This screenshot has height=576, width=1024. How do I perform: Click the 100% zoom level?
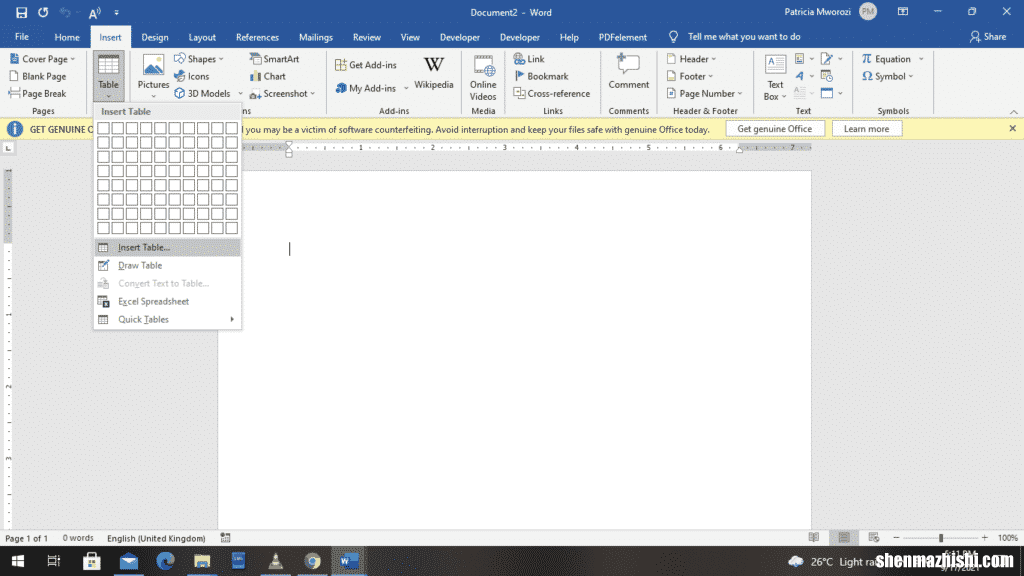[x=1008, y=538]
